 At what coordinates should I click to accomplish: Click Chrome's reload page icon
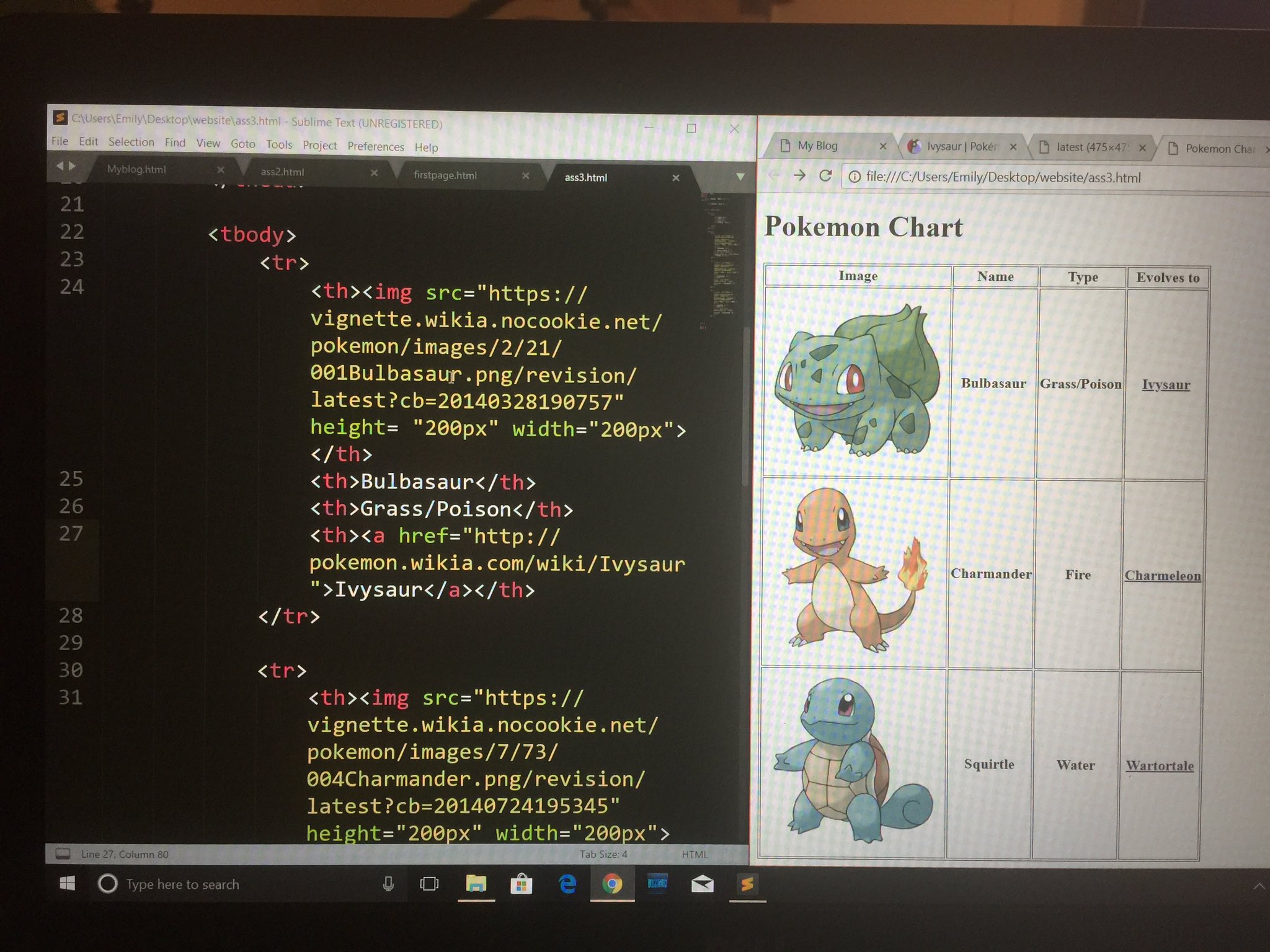pyautogui.click(x=825, y=176)
